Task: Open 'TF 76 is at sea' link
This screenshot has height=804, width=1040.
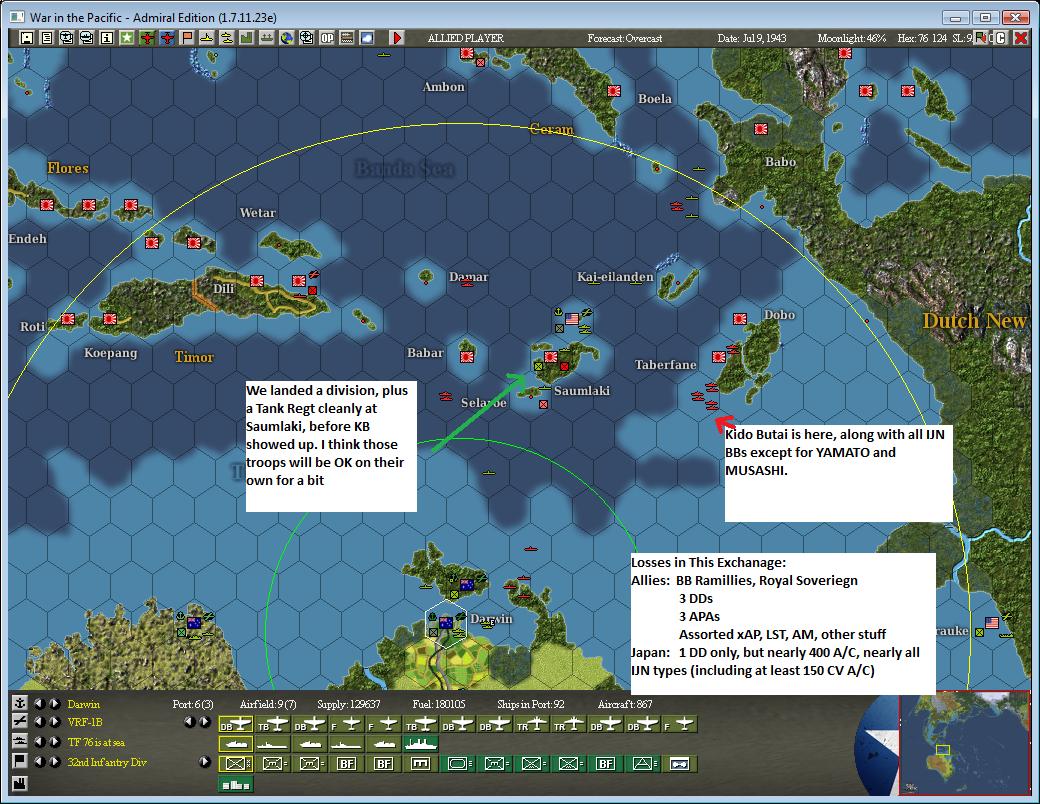Action: (96, 742)
